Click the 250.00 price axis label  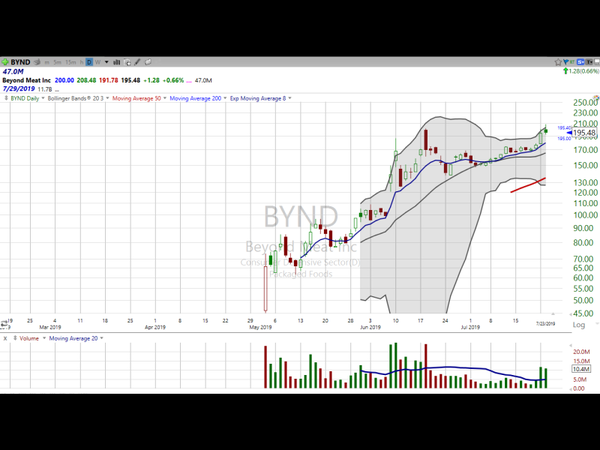[585, 103]
